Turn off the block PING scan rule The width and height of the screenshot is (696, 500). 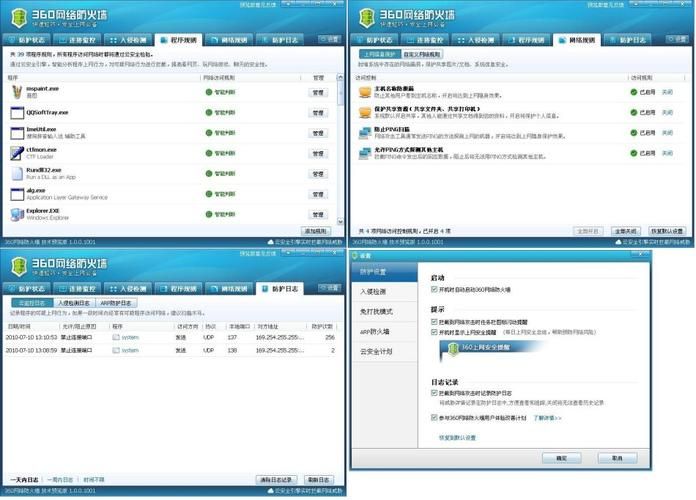coord(667,133)
